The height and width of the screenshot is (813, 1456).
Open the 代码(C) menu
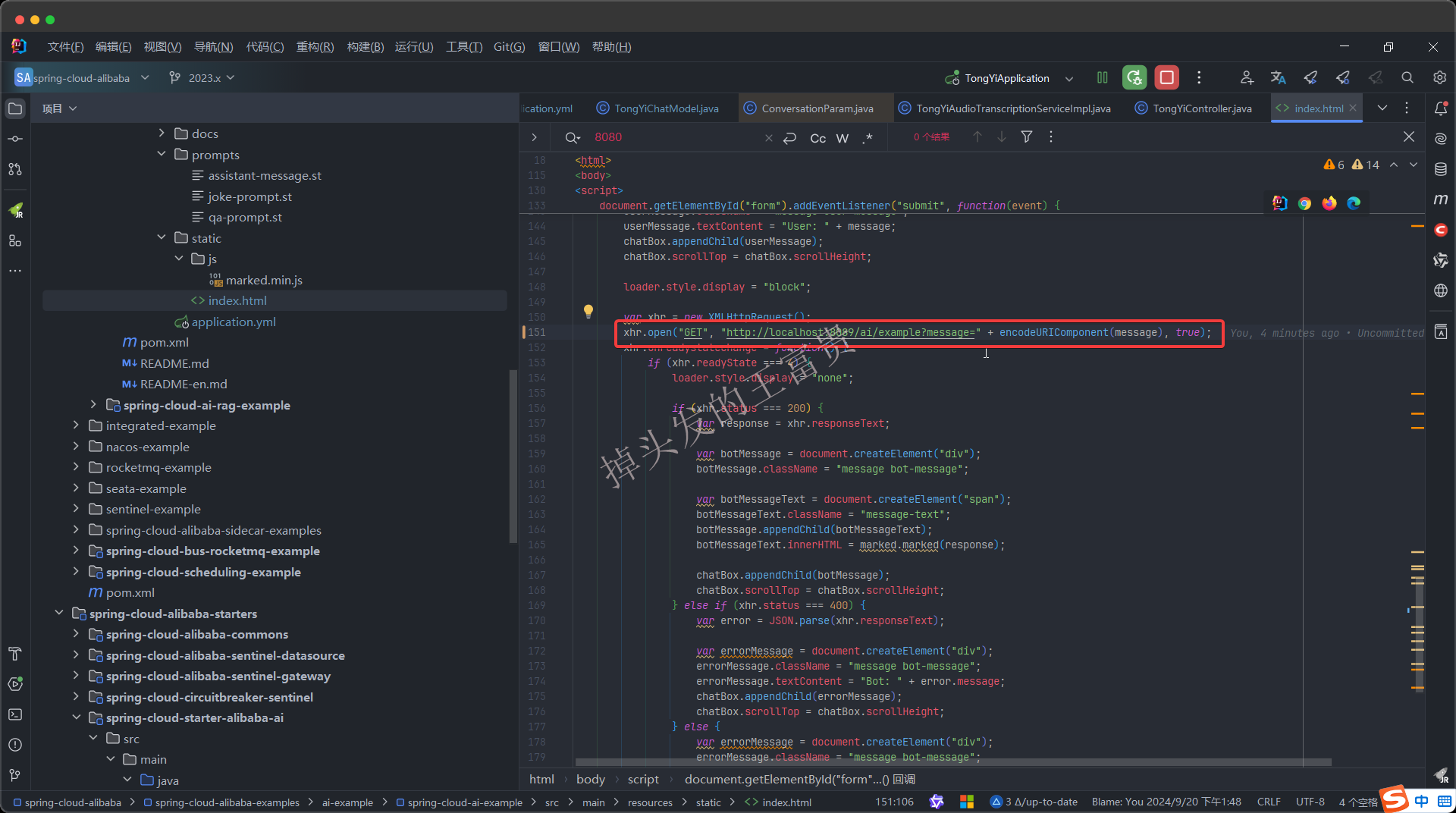pyautogui.click(x=265, y=47)
